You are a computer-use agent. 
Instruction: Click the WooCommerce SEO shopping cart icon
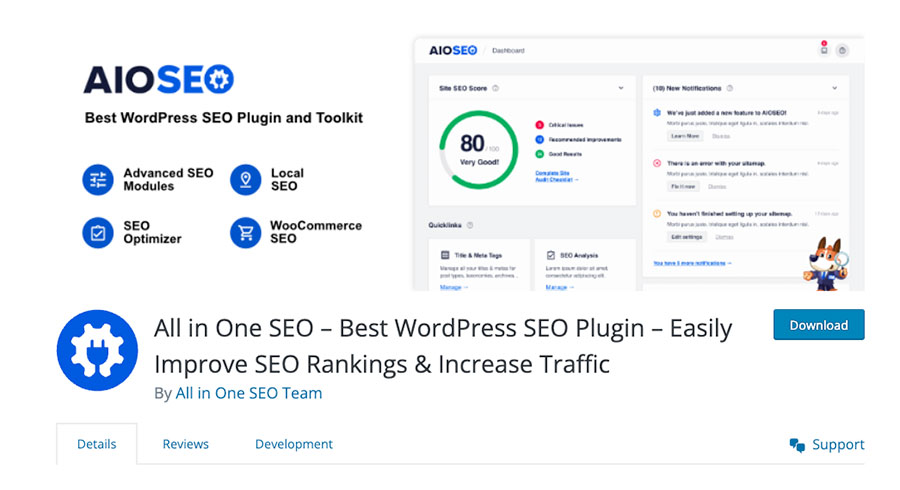(x=246, y=232)
